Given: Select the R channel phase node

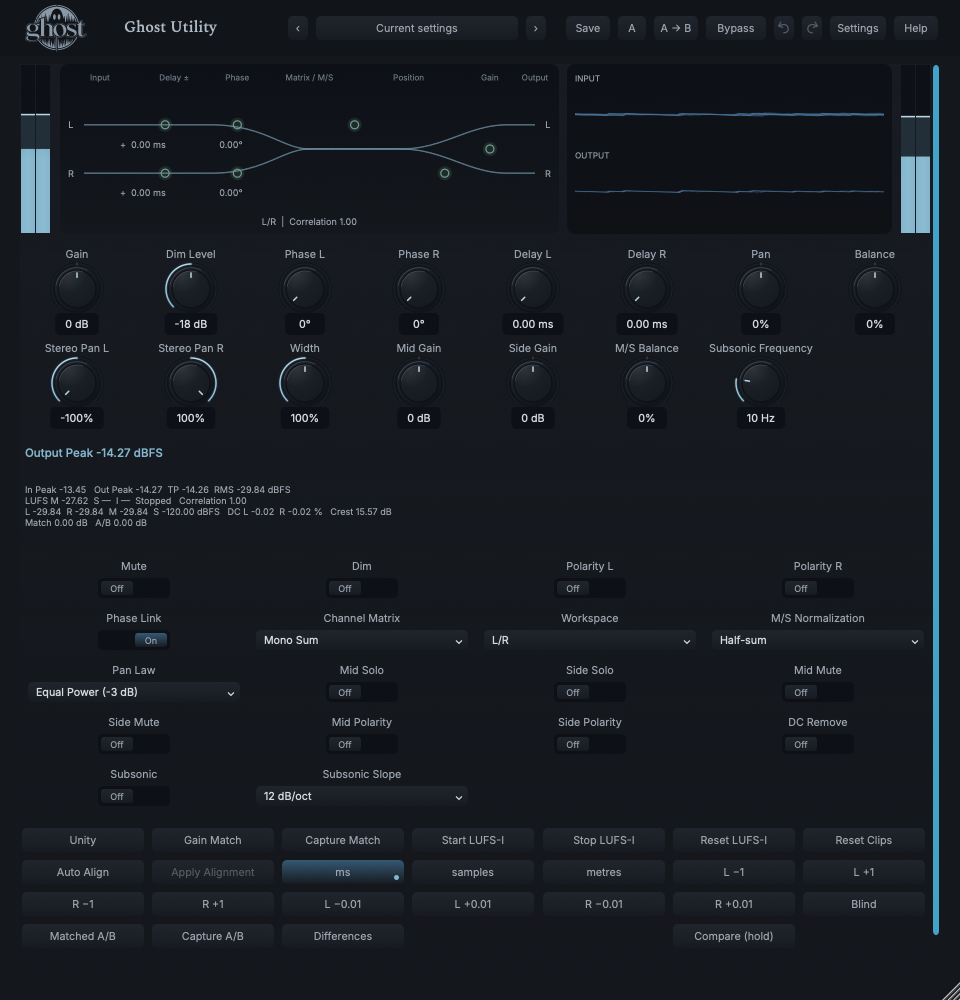Looking at the screenshot, I should point(237,173).
